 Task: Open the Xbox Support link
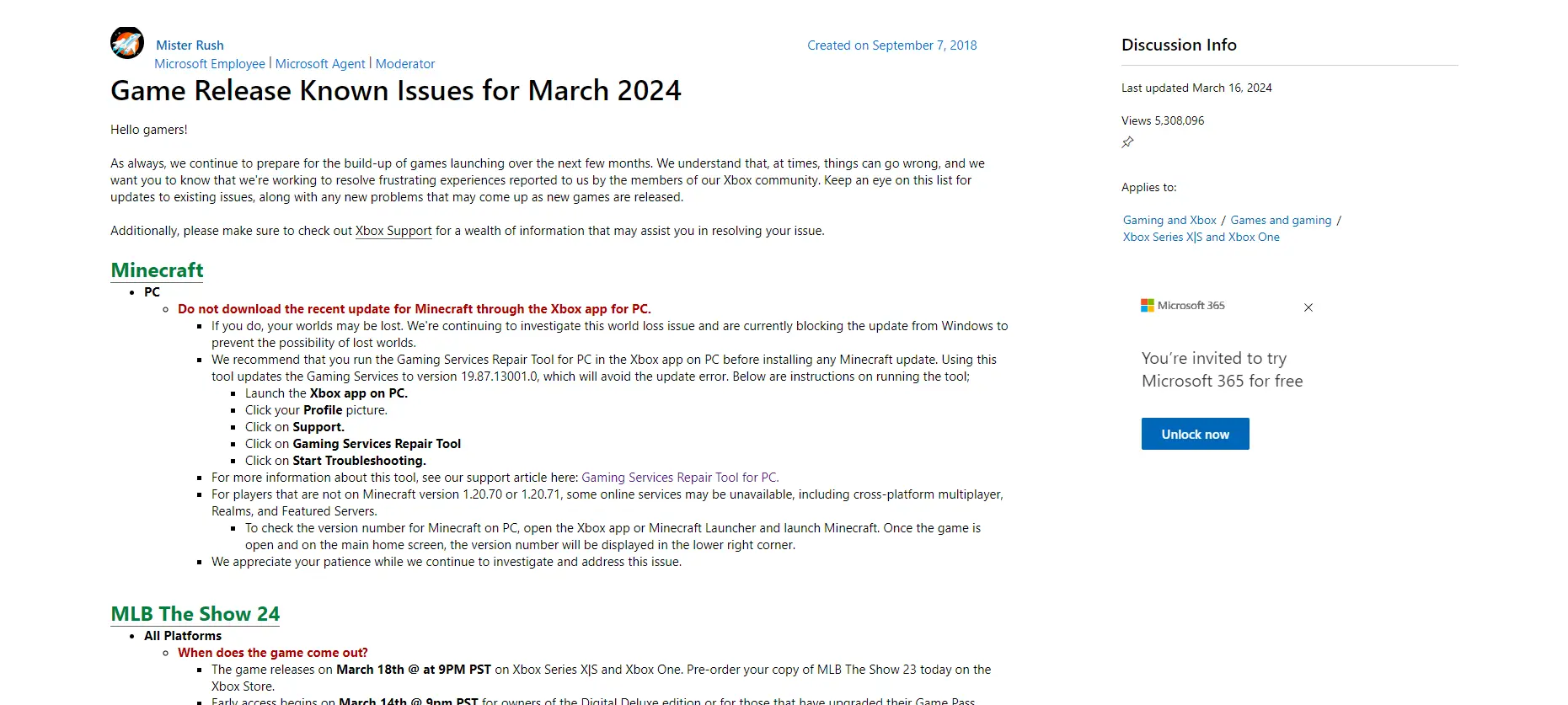[393, 231]
